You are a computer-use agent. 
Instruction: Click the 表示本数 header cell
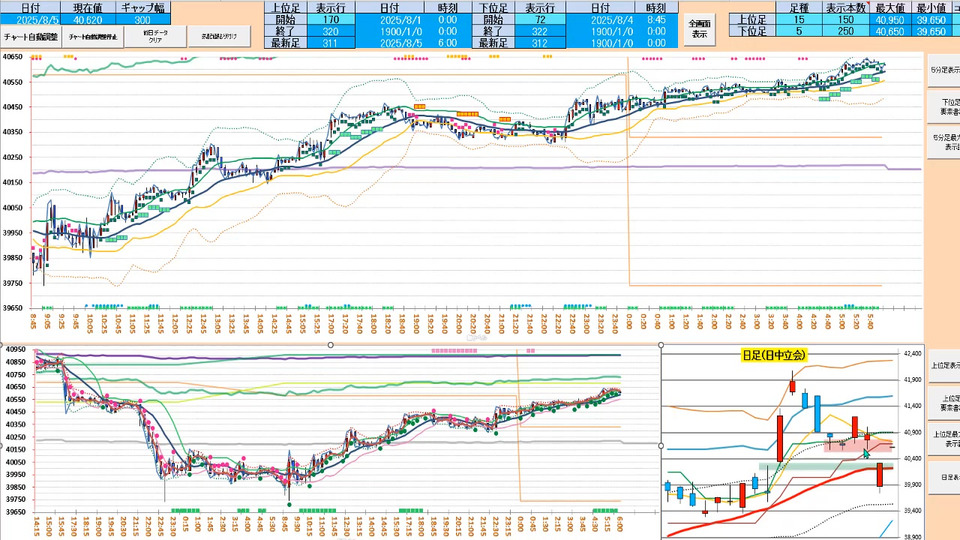(x=846, y=8)
